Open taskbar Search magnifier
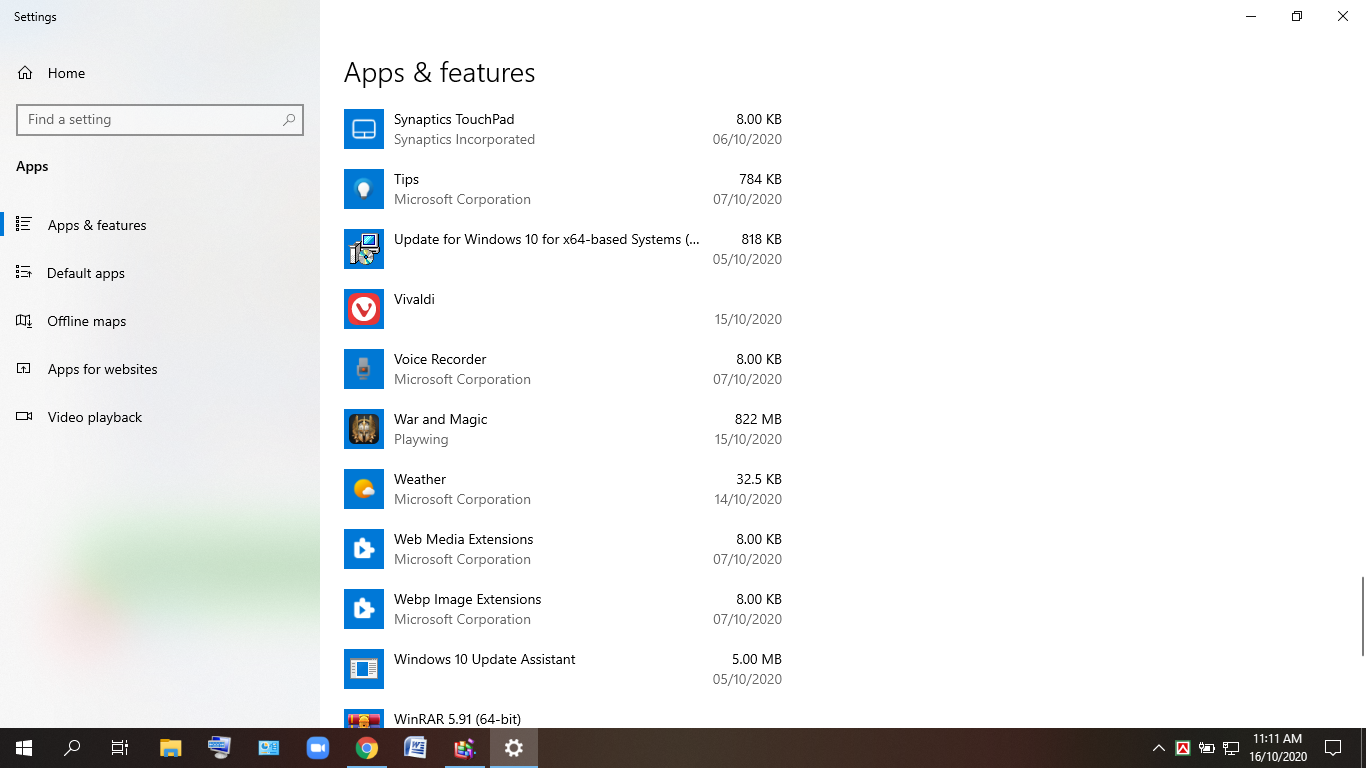The height and width of the screenshot is (768, 1366). (72, 748)
